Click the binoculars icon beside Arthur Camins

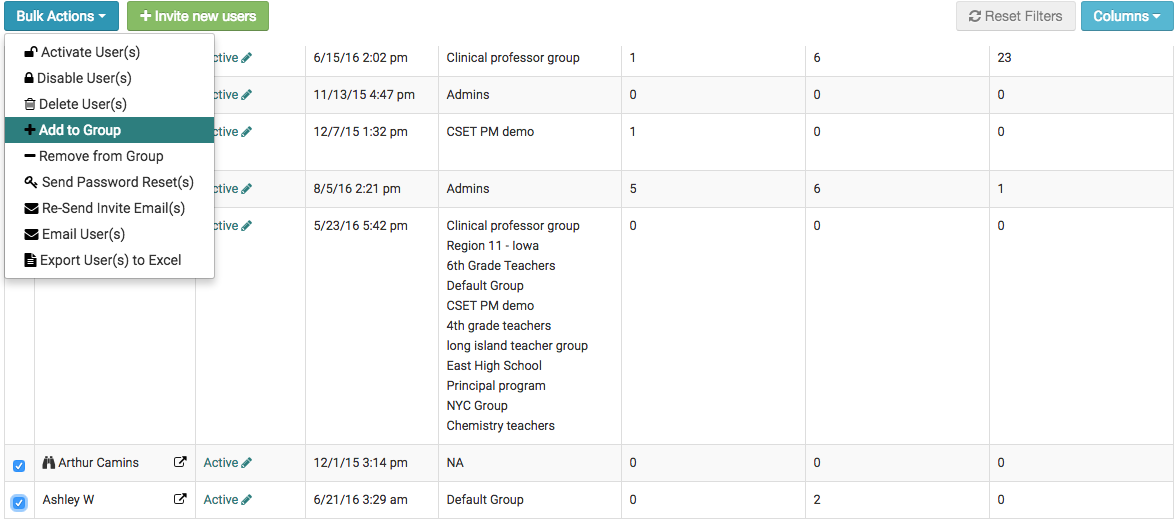(x=49, y=463)
